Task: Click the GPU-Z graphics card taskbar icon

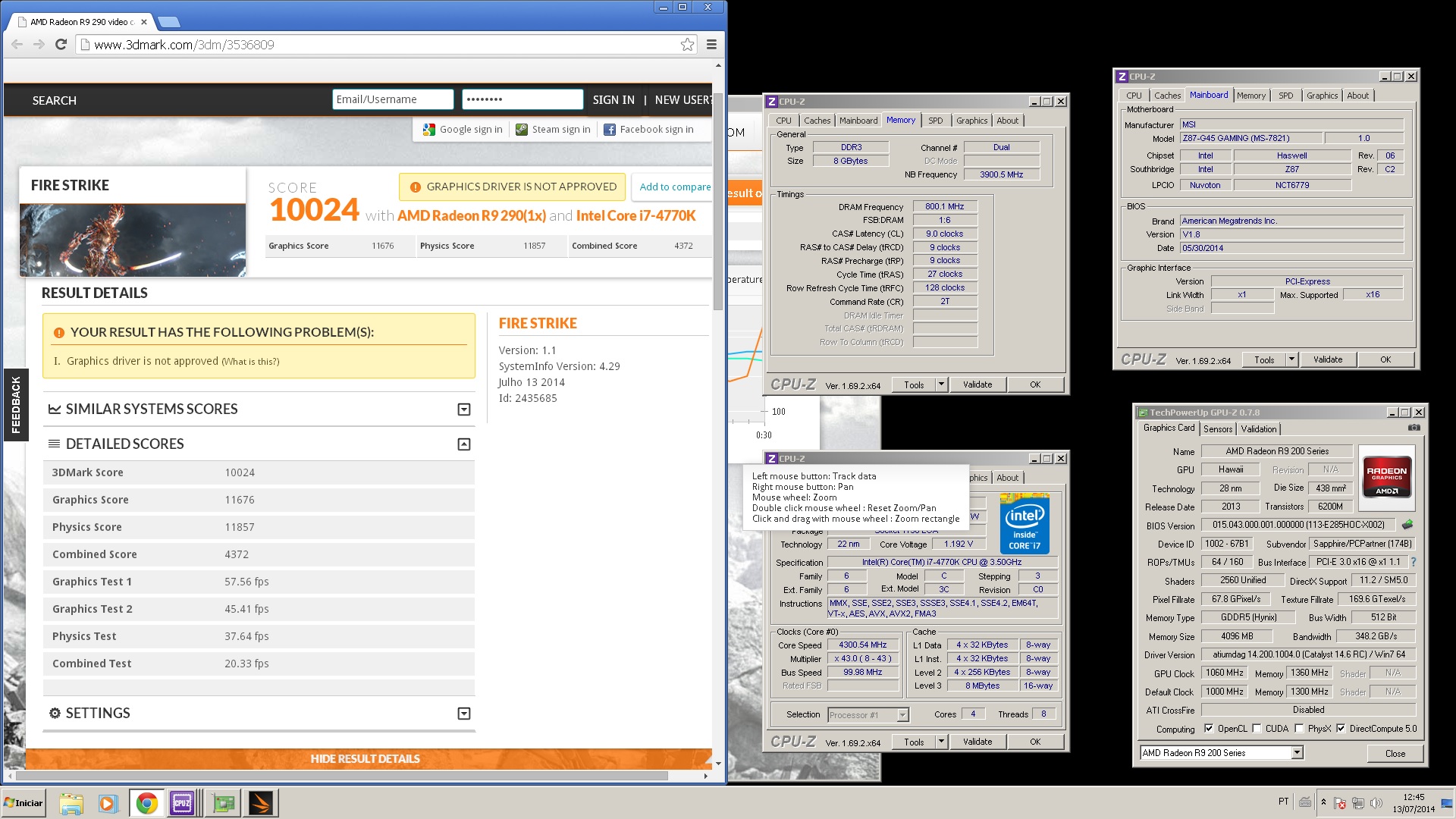Action: coord(224,803)
